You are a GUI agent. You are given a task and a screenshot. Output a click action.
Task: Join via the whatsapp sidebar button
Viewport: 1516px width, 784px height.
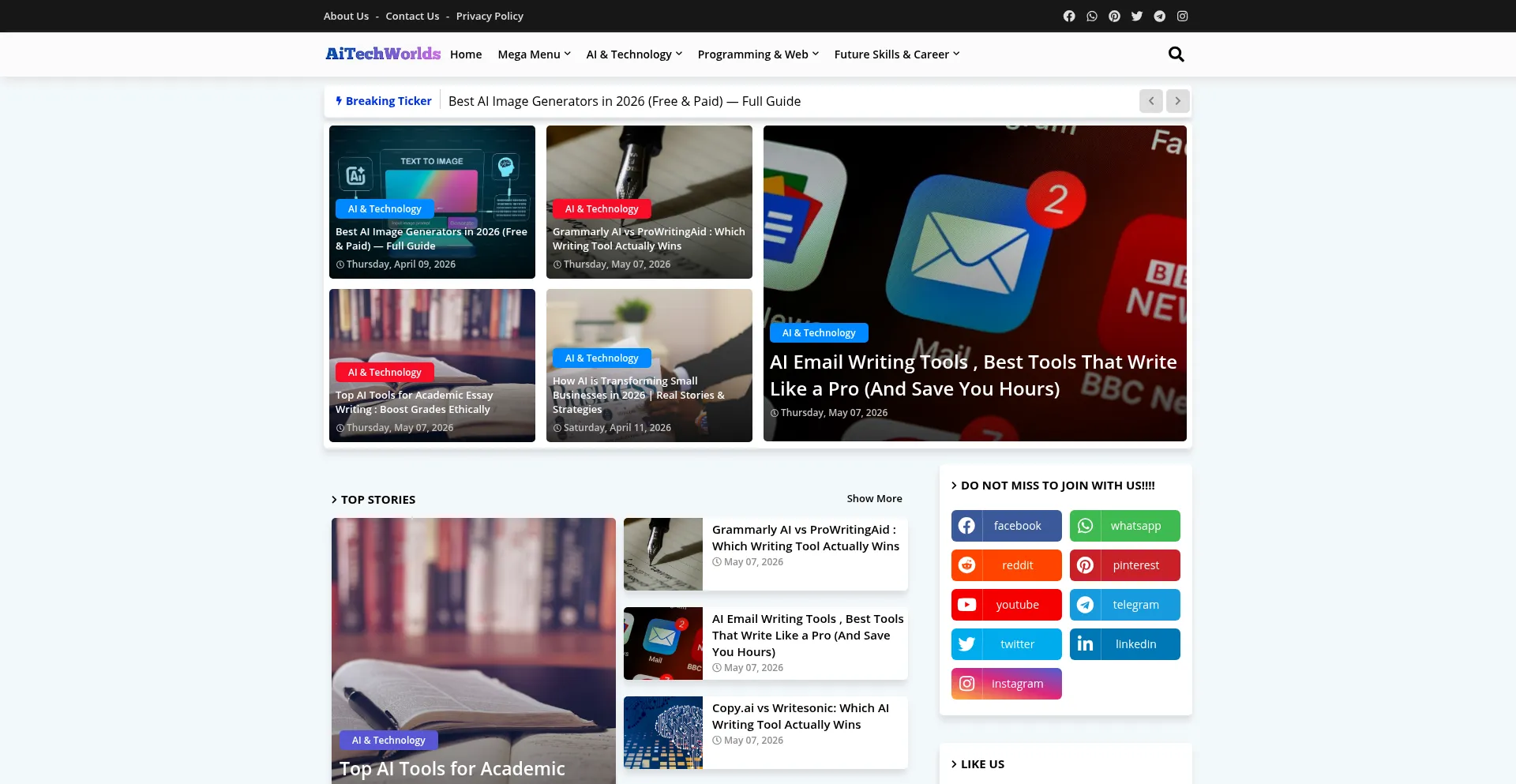coord(1125,526)
